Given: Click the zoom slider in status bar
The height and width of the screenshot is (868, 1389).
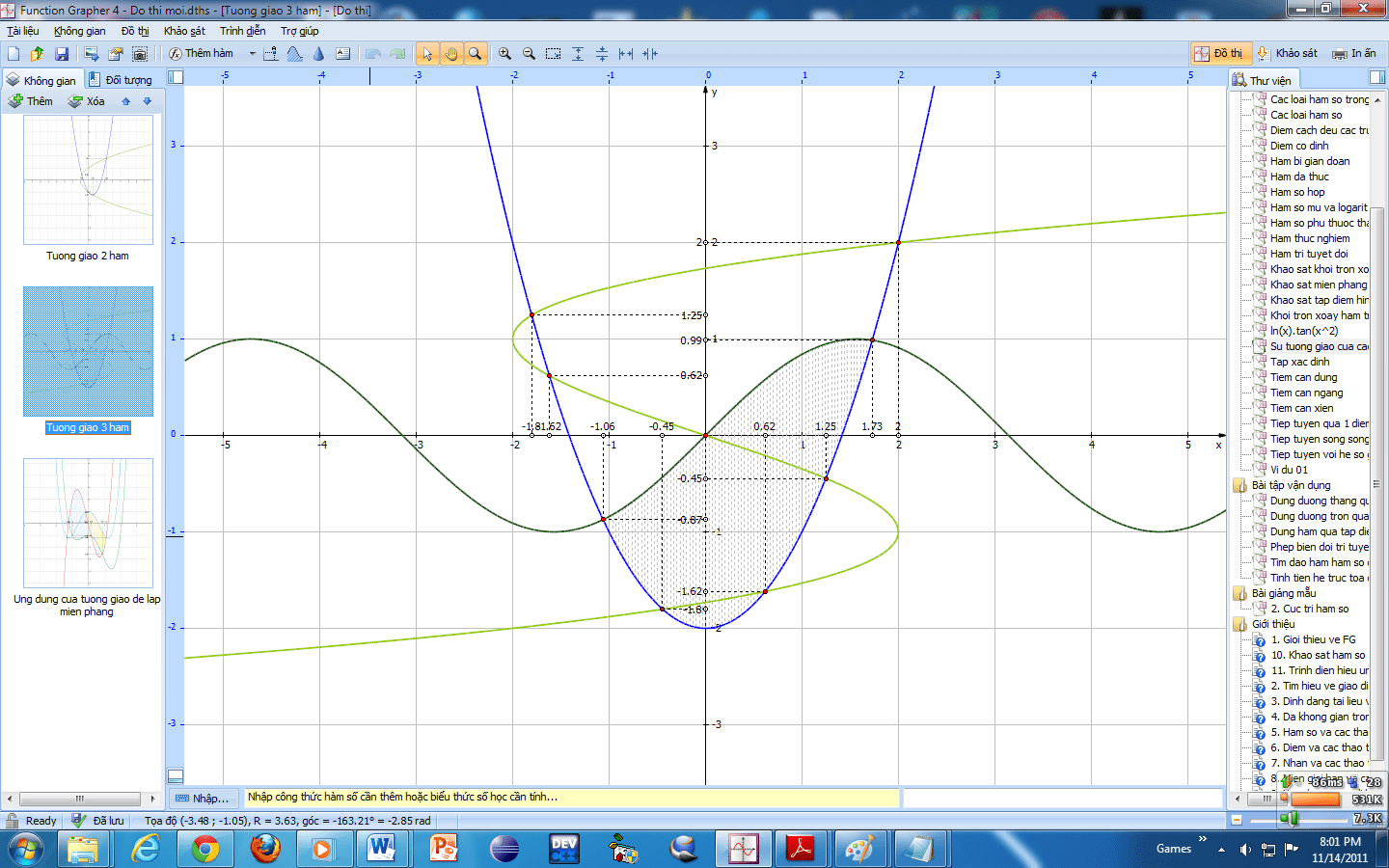Looking at the screenshot, I should [x=1291, y=820].
